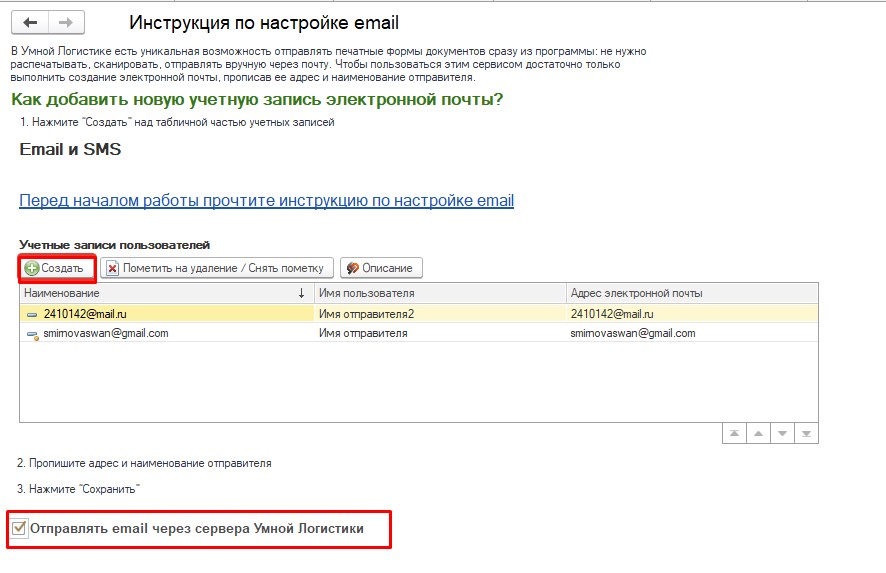
Task: Sort by the Наименование column header
Action: coord(167,293)
